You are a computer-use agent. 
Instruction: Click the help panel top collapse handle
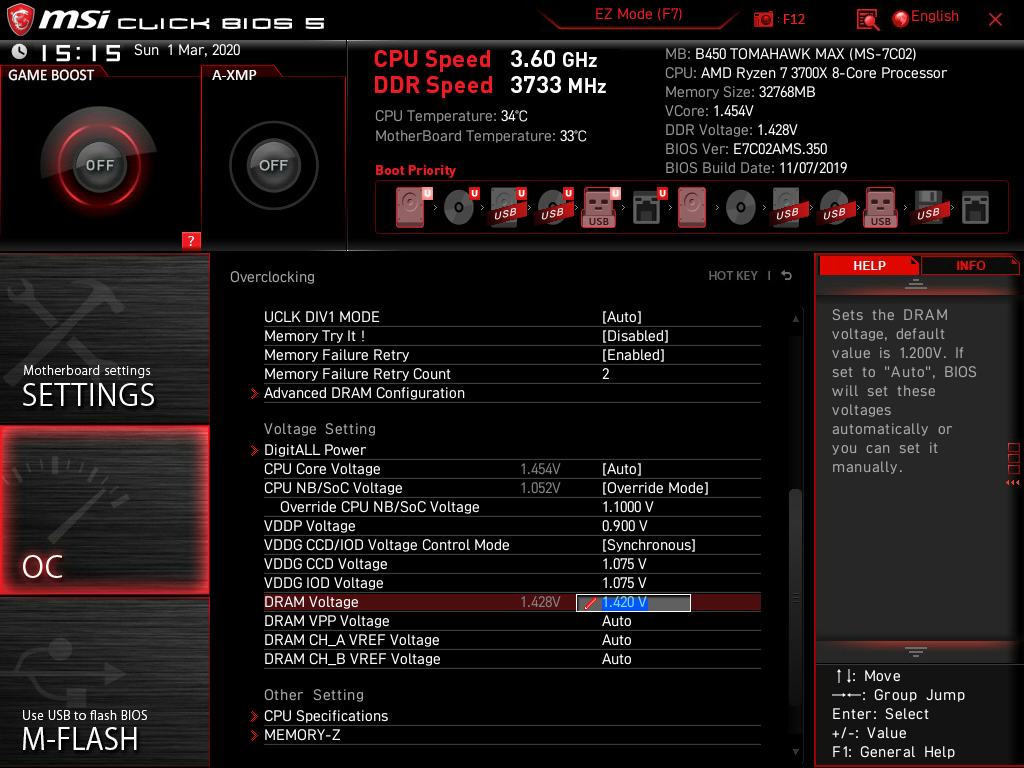click(x=916, y=283)
